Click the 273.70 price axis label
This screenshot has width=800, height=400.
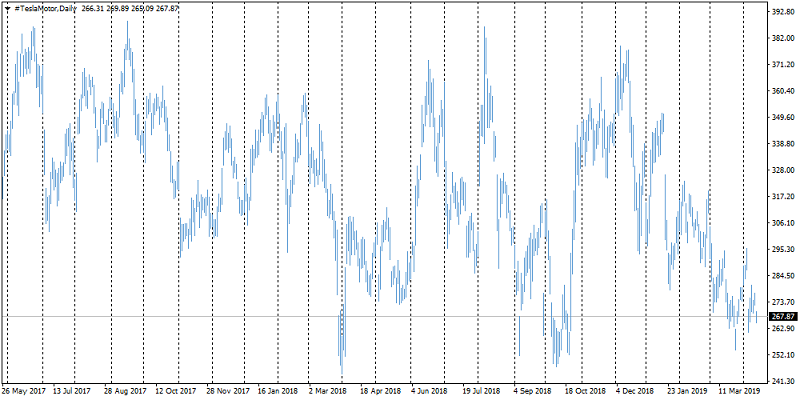coord(784,302)
